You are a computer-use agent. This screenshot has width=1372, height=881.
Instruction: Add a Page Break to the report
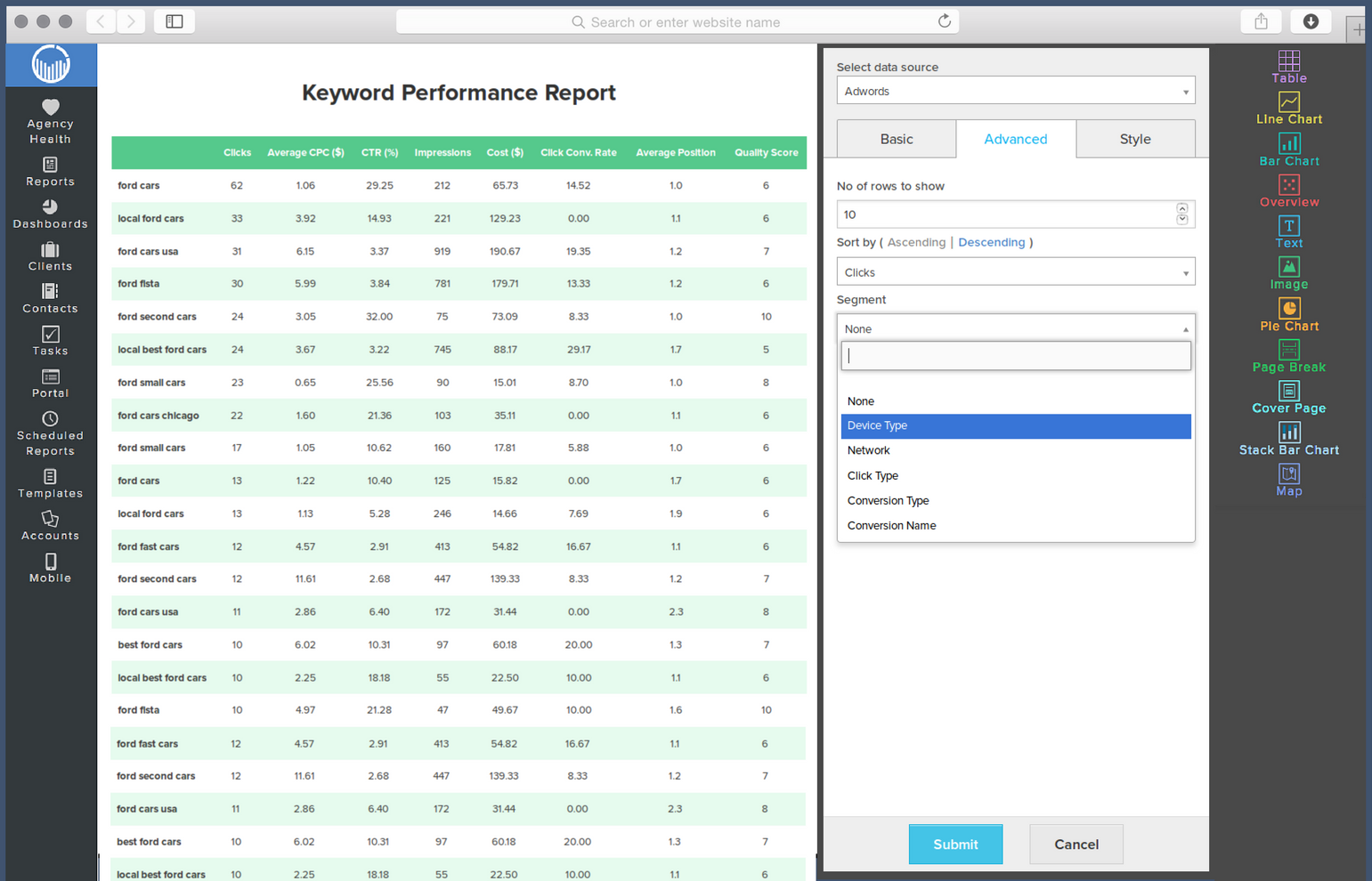click(1288, 355)
